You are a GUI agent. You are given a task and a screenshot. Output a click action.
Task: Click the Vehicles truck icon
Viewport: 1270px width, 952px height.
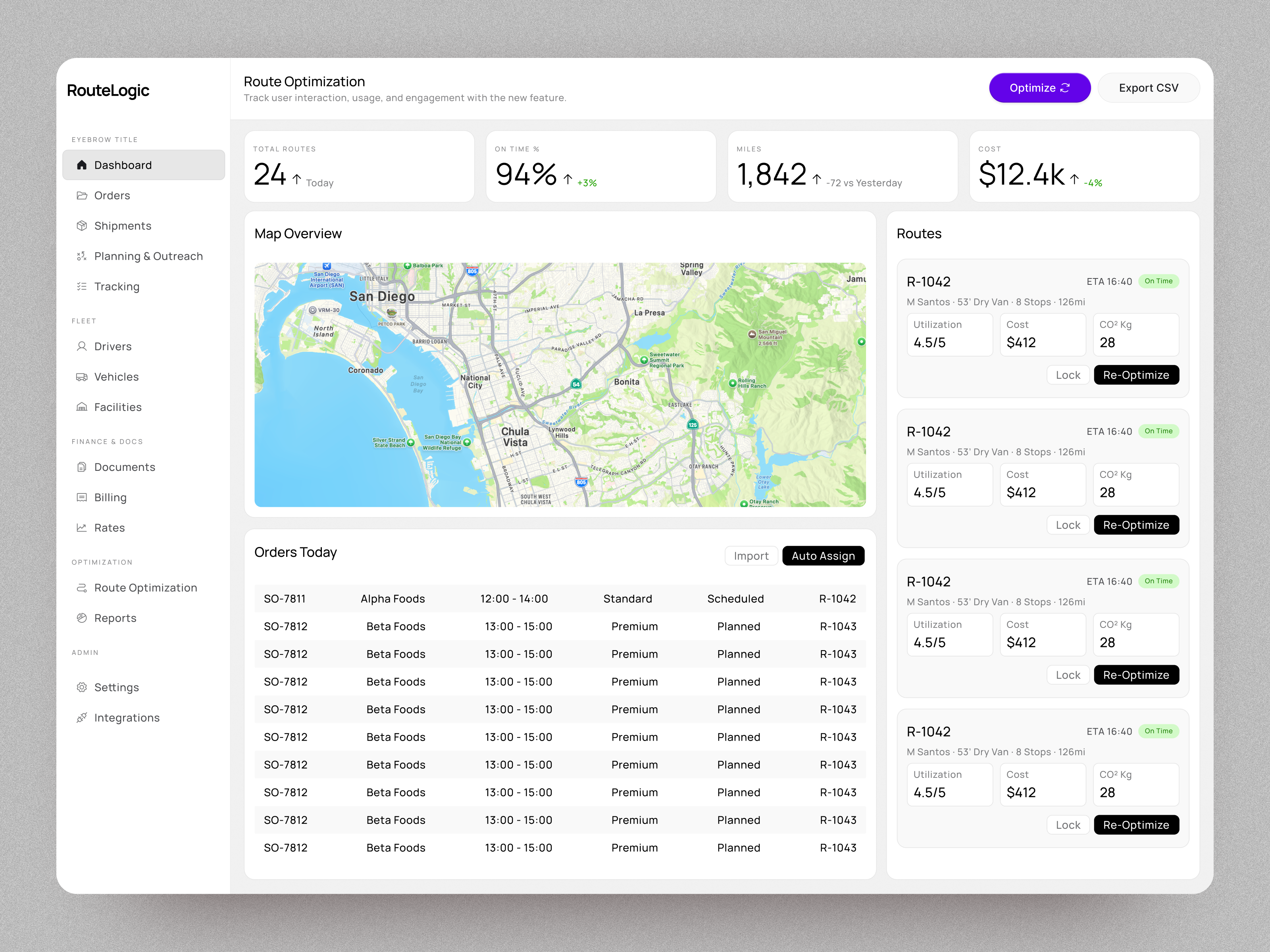[81, 377]
